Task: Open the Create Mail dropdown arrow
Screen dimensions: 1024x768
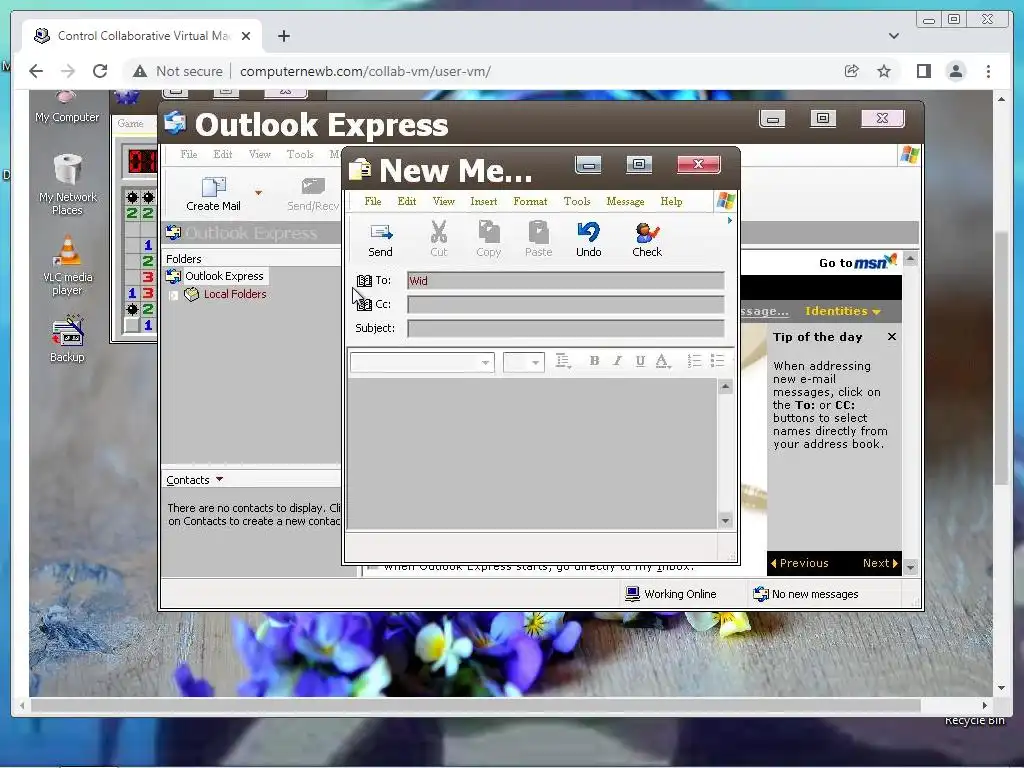Action: tap(259, 193)
